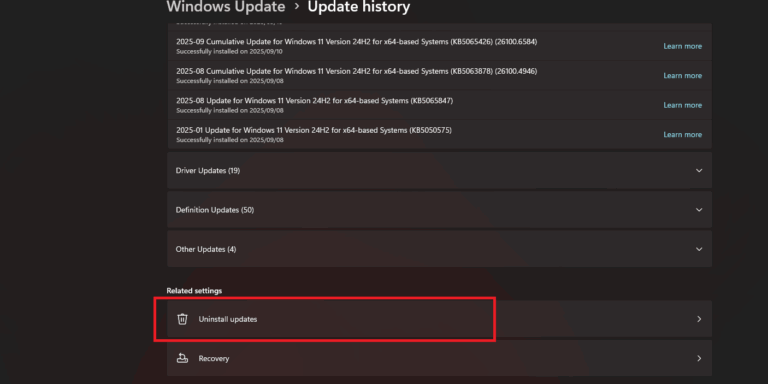
Task: Select the Uninstall updates label
Action: click(x=228, y=319)
